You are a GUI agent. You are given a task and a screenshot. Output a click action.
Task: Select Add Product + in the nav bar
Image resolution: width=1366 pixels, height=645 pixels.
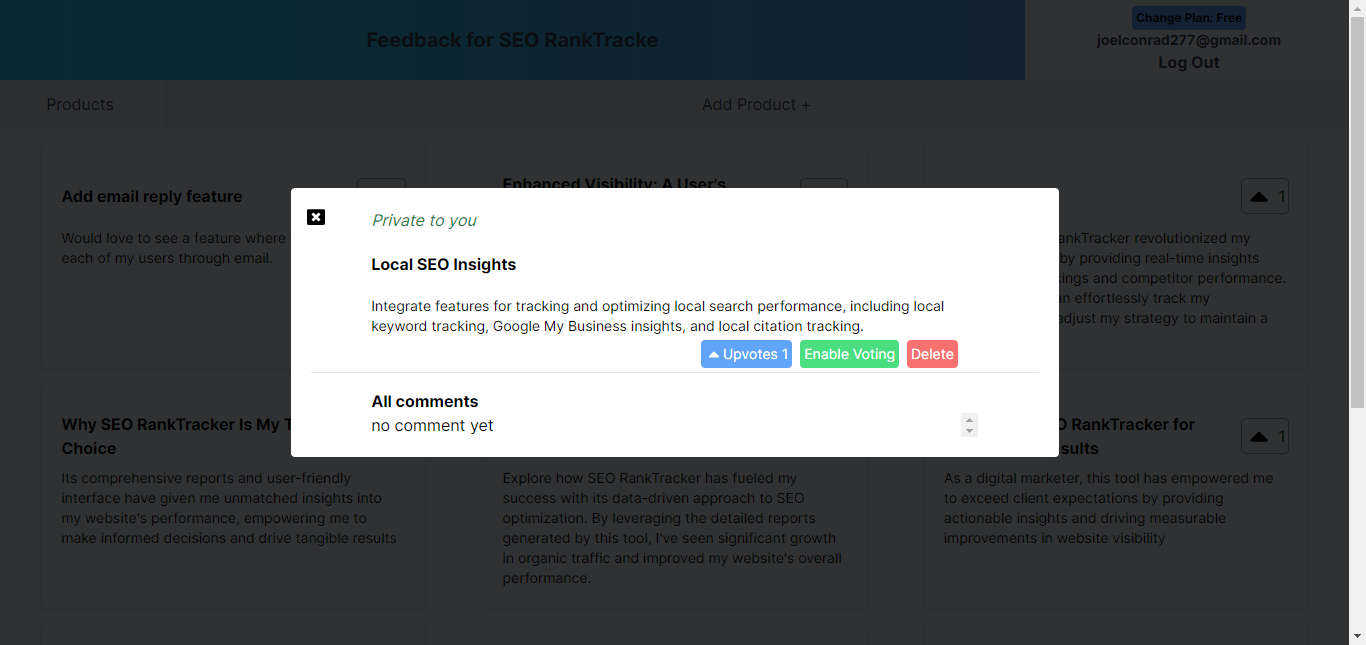[756, 104]
